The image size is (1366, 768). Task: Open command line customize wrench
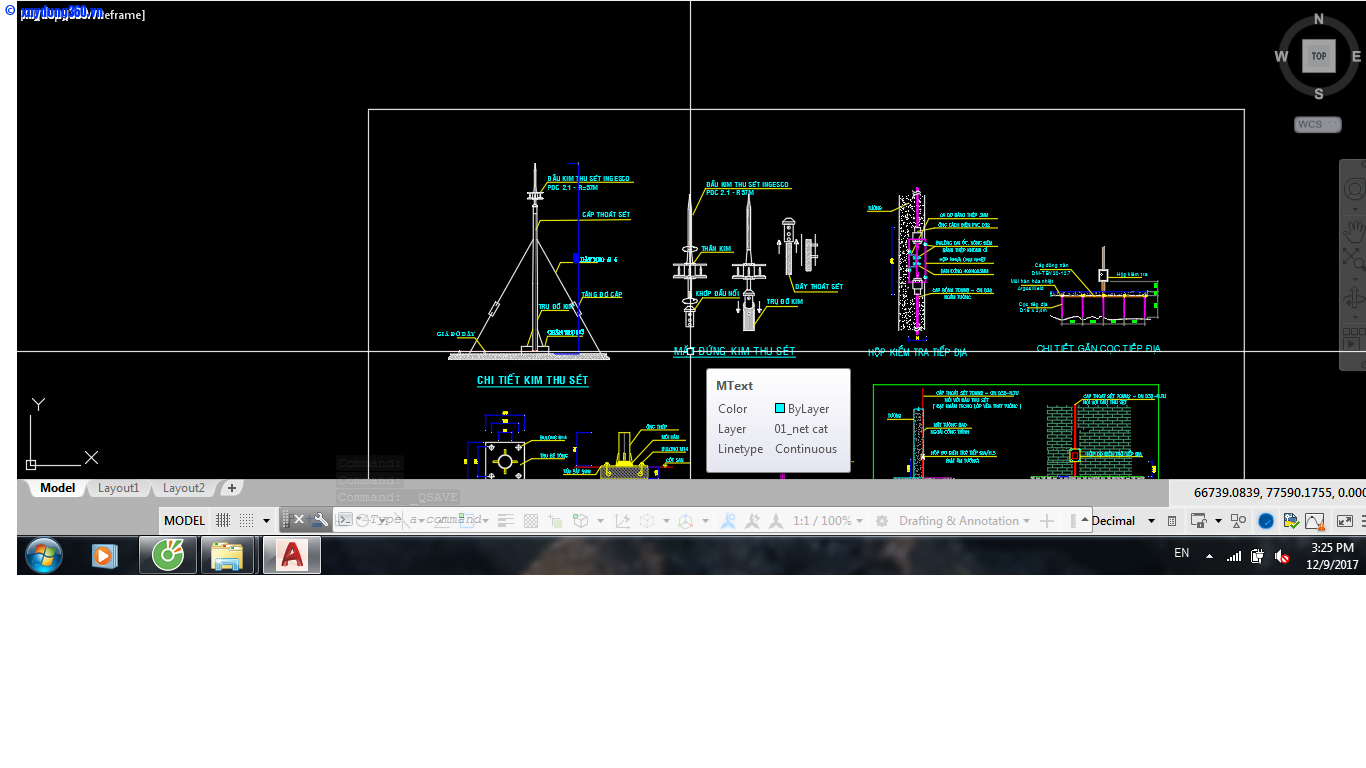[x=320, y=520]
